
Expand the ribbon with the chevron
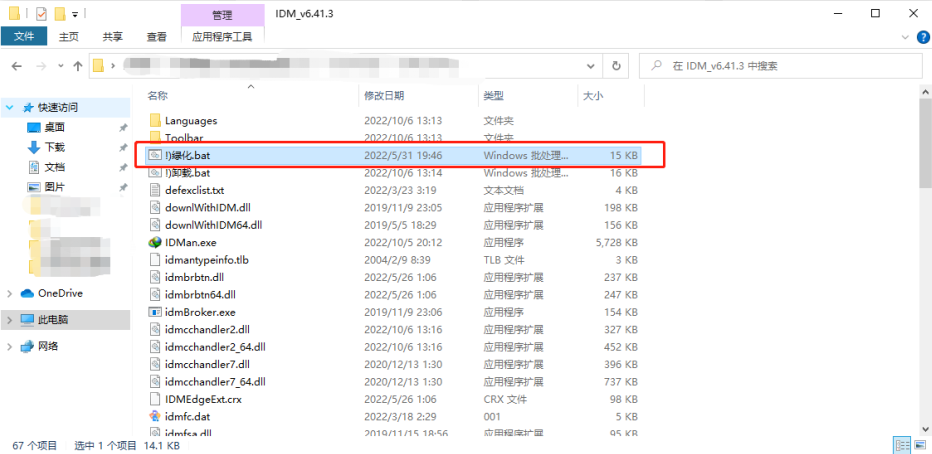pyautogui.click(x=906, y=37)
